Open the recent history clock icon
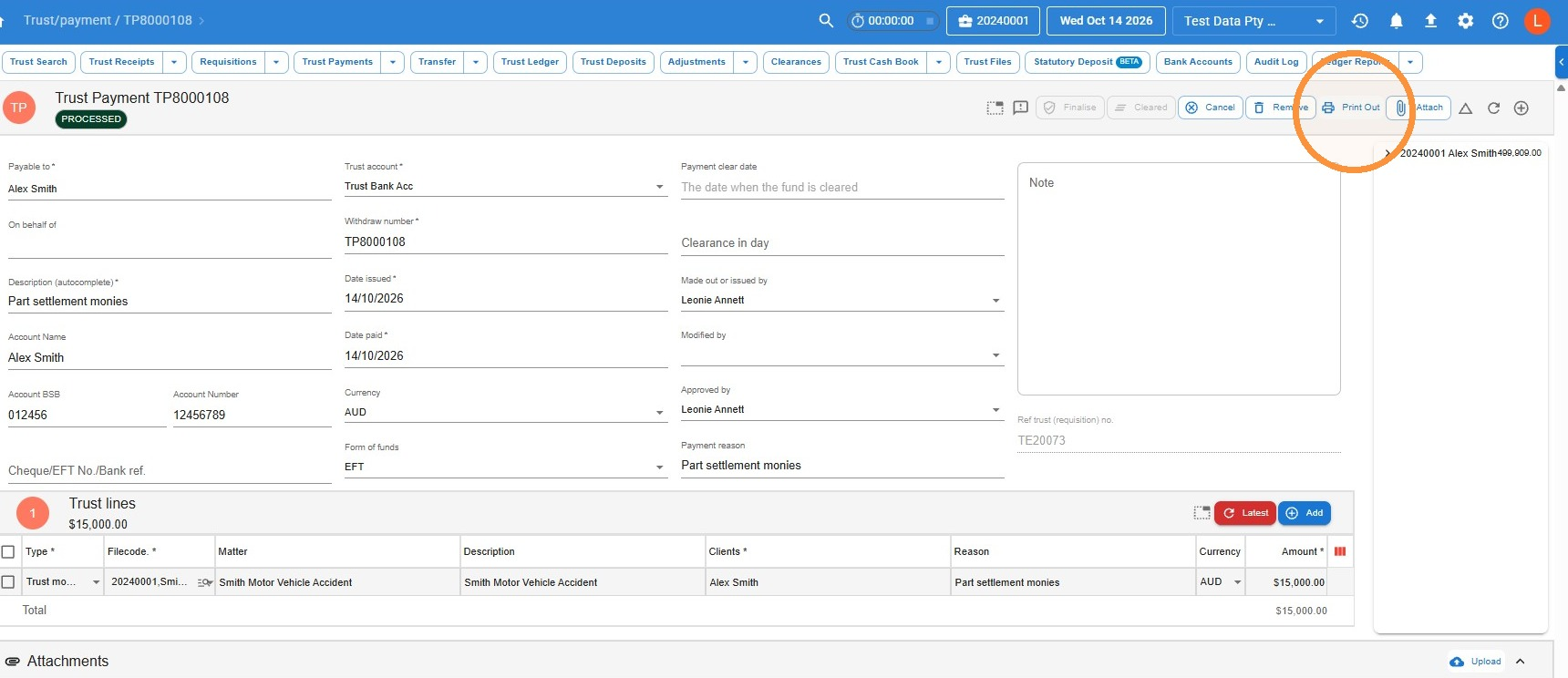This screenshot has height=678, width=1568. 1360,20
